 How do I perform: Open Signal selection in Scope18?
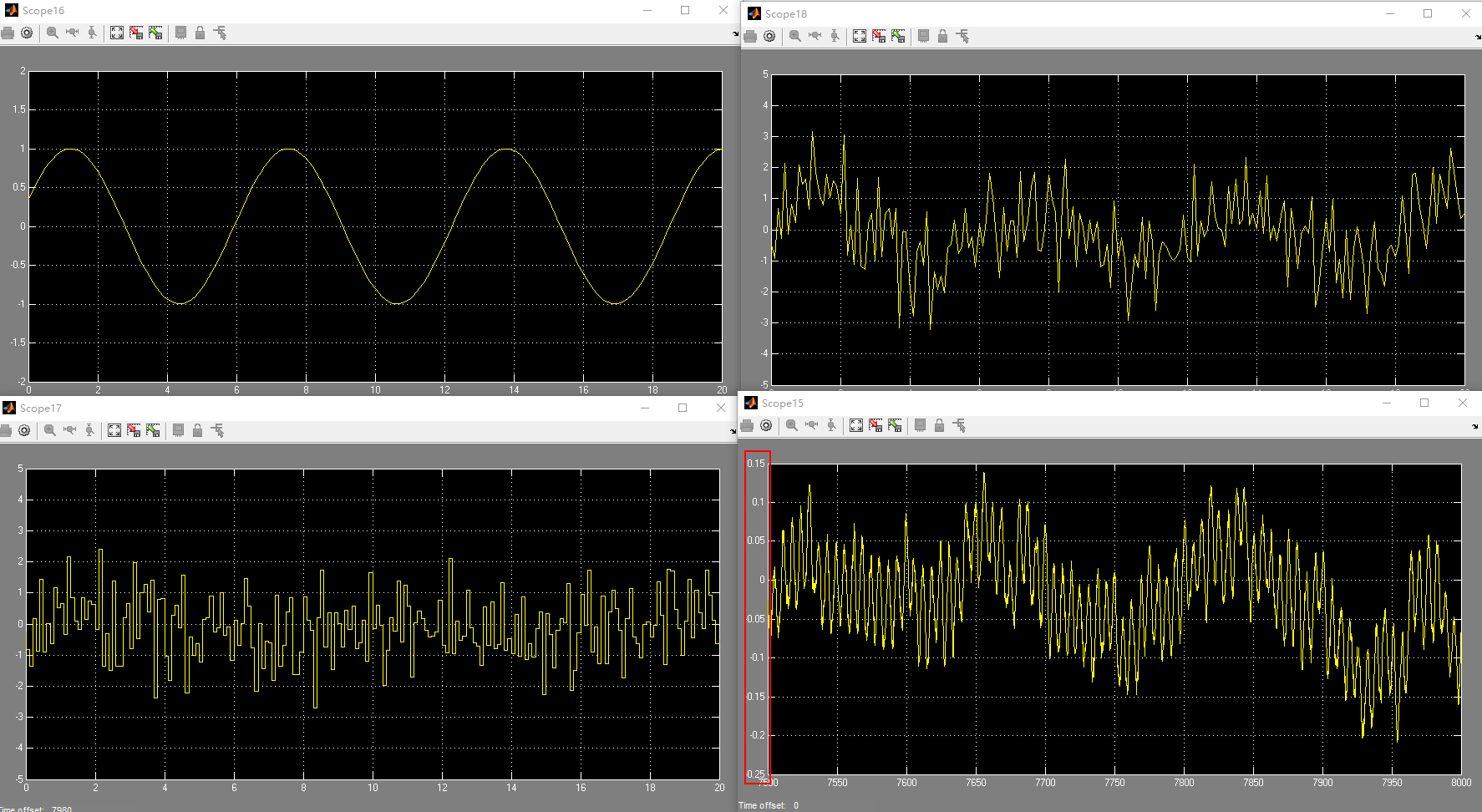(x=962, y=36)
